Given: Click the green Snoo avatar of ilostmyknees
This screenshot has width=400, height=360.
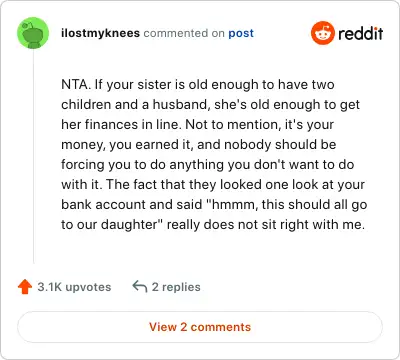Looking at the screenshot, I should (33, 33).
